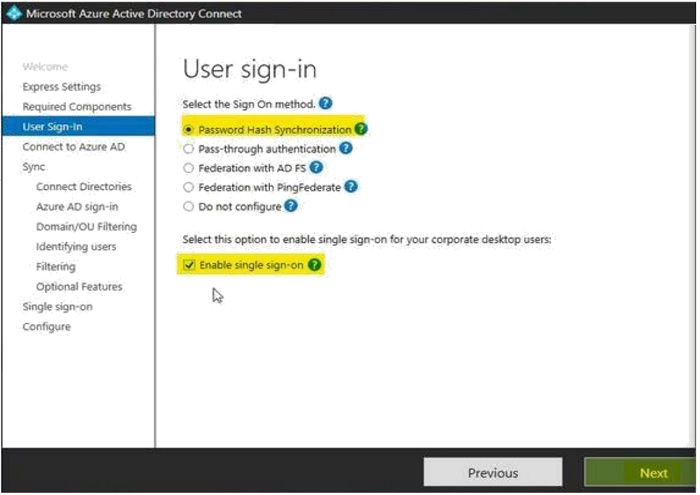Open help icon next to Password Hash Synchronization
700x495 pixels.
coord(361,129)
